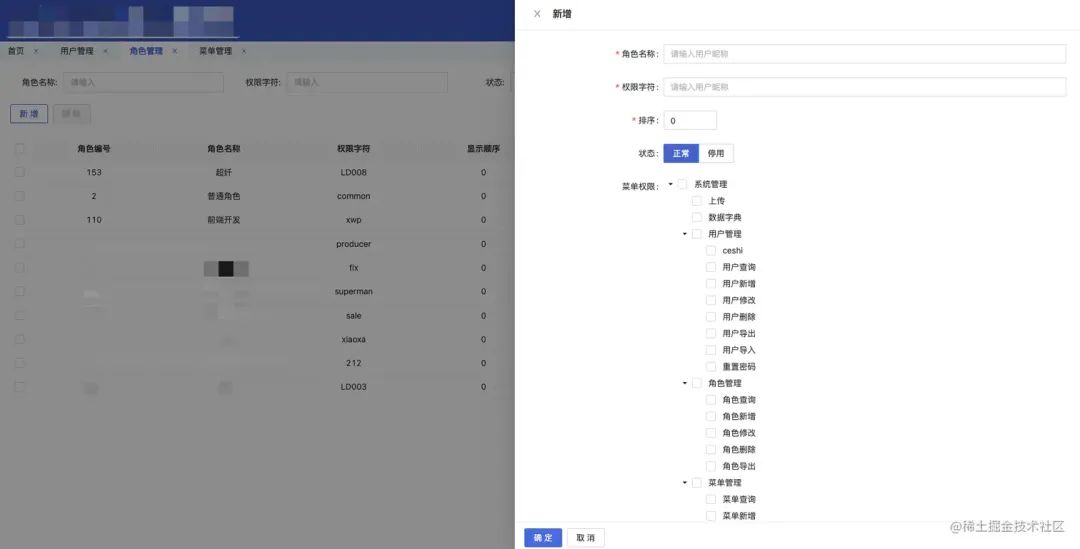The image size is (1080, 549).
Task: Switch to the 首页 tab
Action: pyautogui.click(x=16, y=51)
